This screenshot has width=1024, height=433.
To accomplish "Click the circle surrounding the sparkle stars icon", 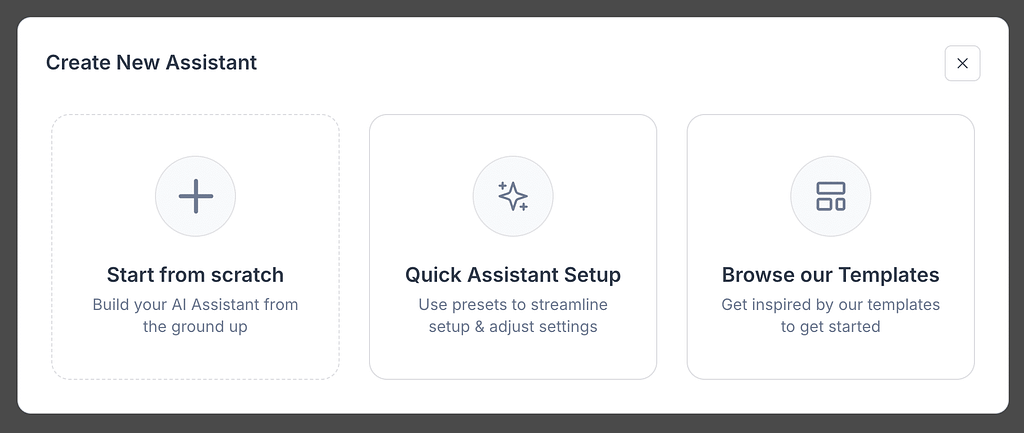I will point(513,196).
